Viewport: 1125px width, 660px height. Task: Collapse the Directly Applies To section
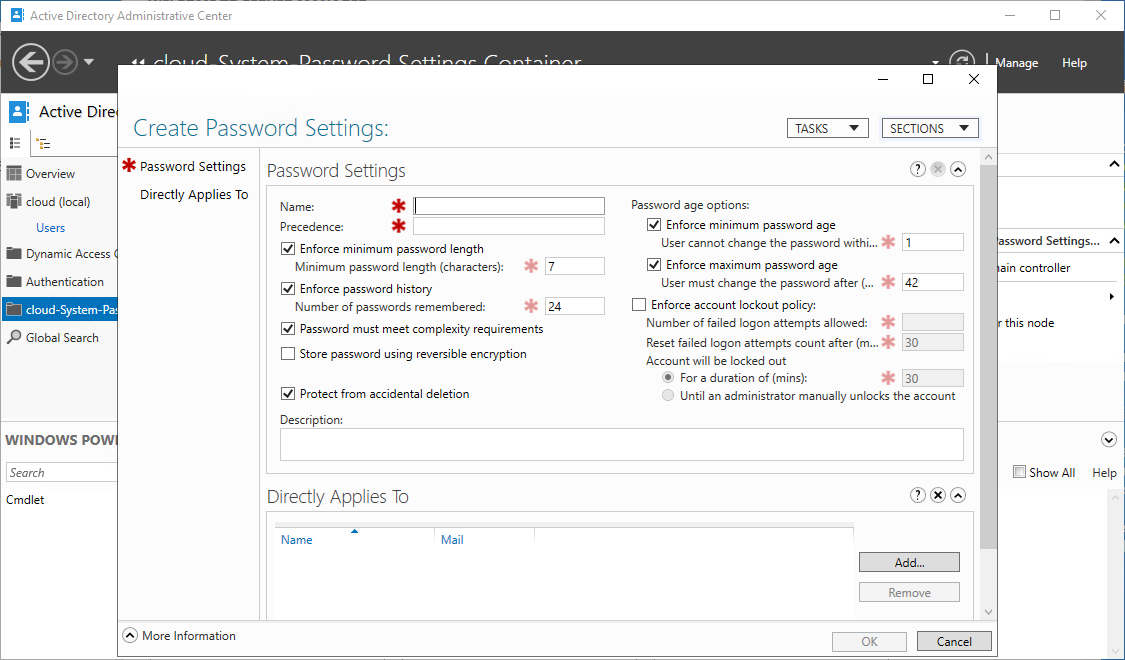(x=958, y=495)
